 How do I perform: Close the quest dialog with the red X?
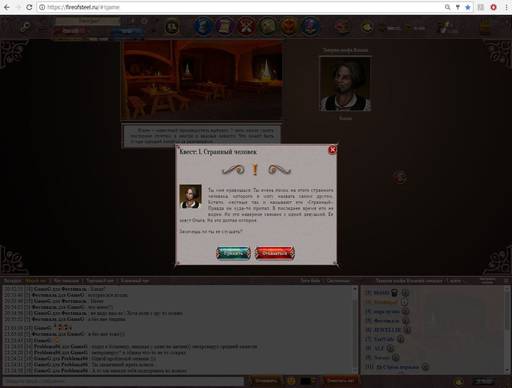pos(332,150)
